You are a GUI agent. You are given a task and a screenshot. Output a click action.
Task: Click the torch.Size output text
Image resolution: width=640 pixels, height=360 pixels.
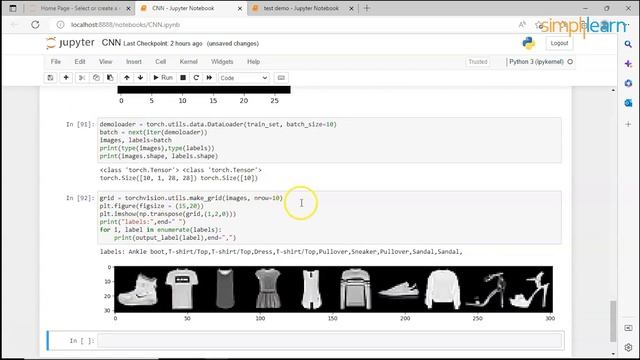click(179, 178)
